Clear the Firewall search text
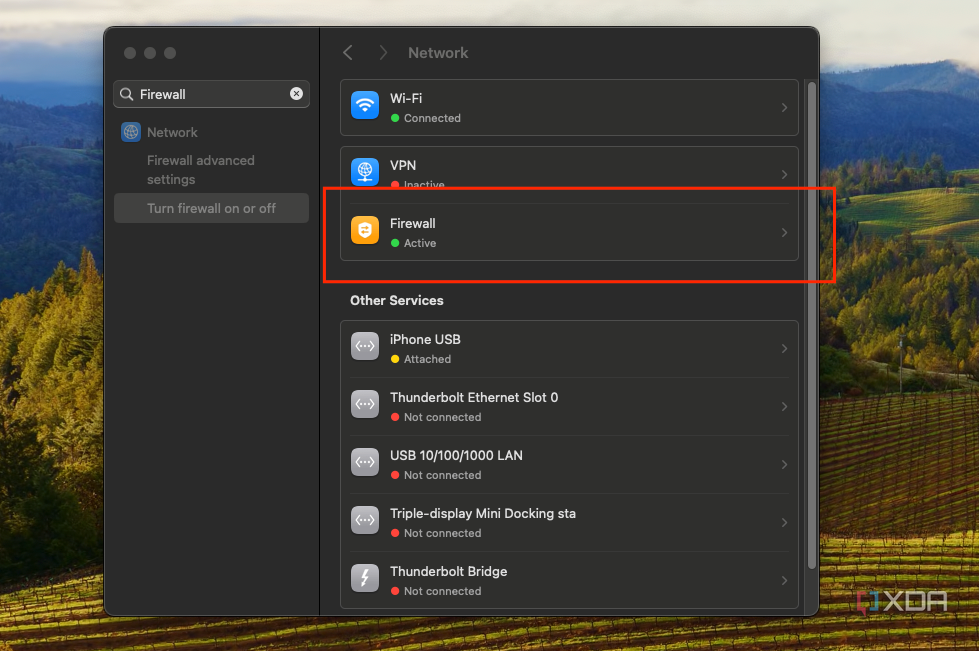 pos(297,94)
